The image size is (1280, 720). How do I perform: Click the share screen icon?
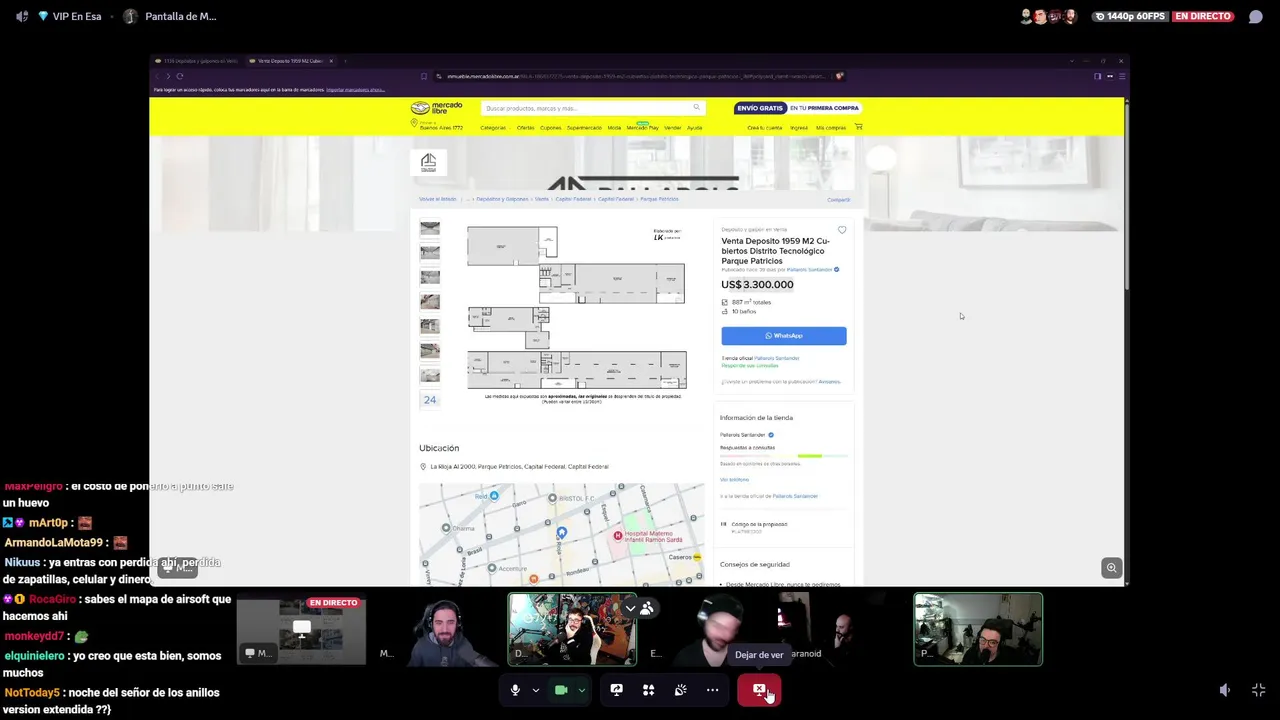click(x=616, y=690)
